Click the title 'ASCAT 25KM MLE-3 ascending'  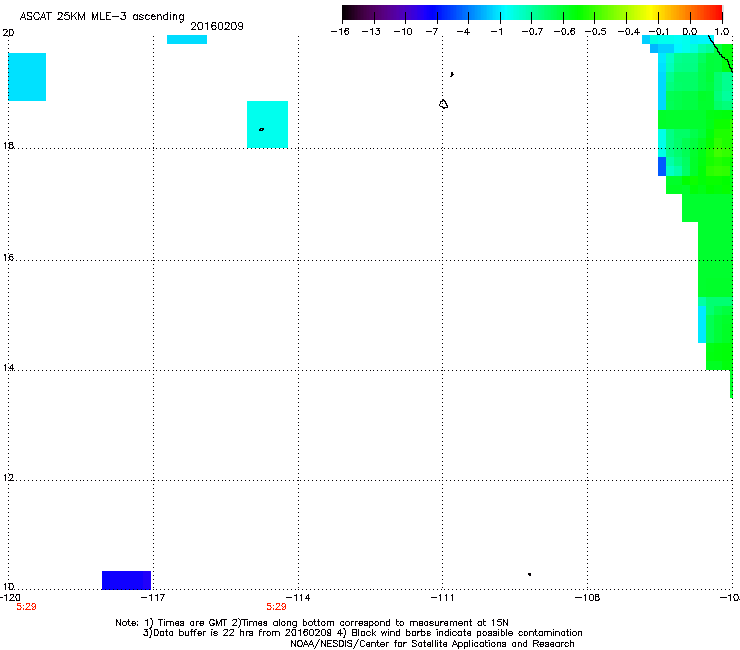pyautogui.click(x=102, y=17)
